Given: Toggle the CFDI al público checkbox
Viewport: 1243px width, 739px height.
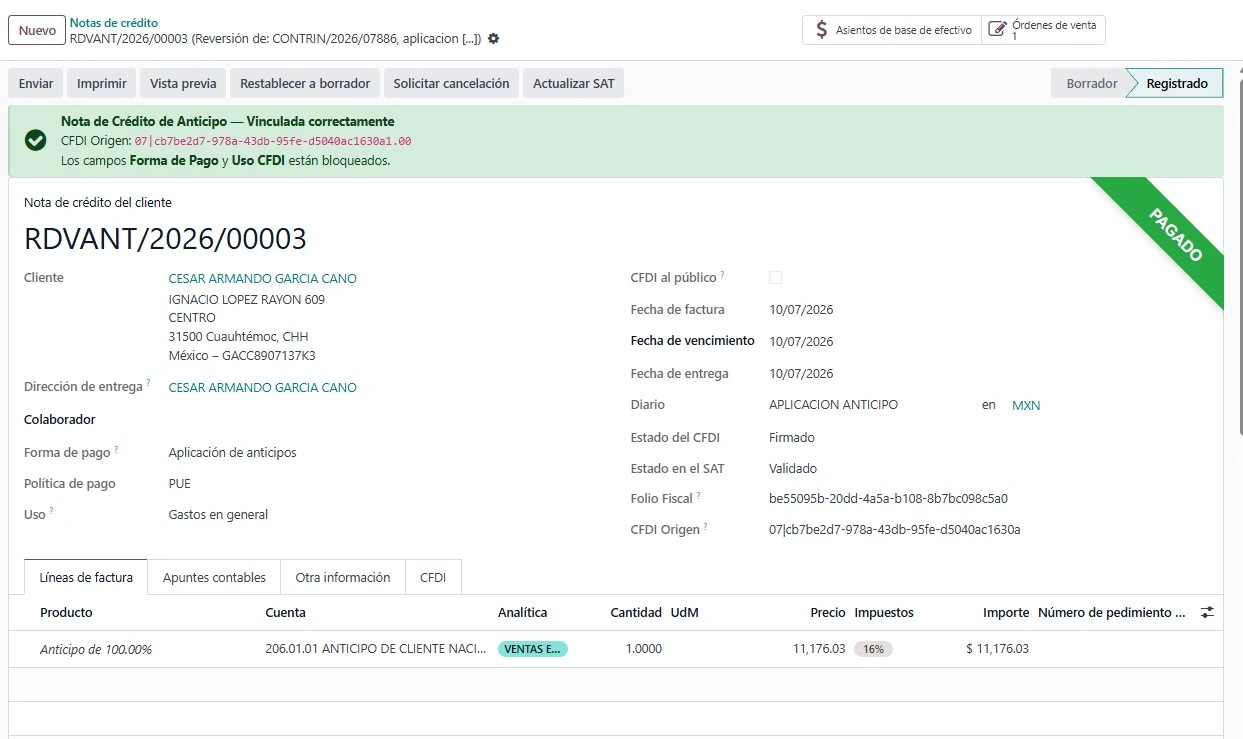Looking at the screenshot, I should click(775, 277).
